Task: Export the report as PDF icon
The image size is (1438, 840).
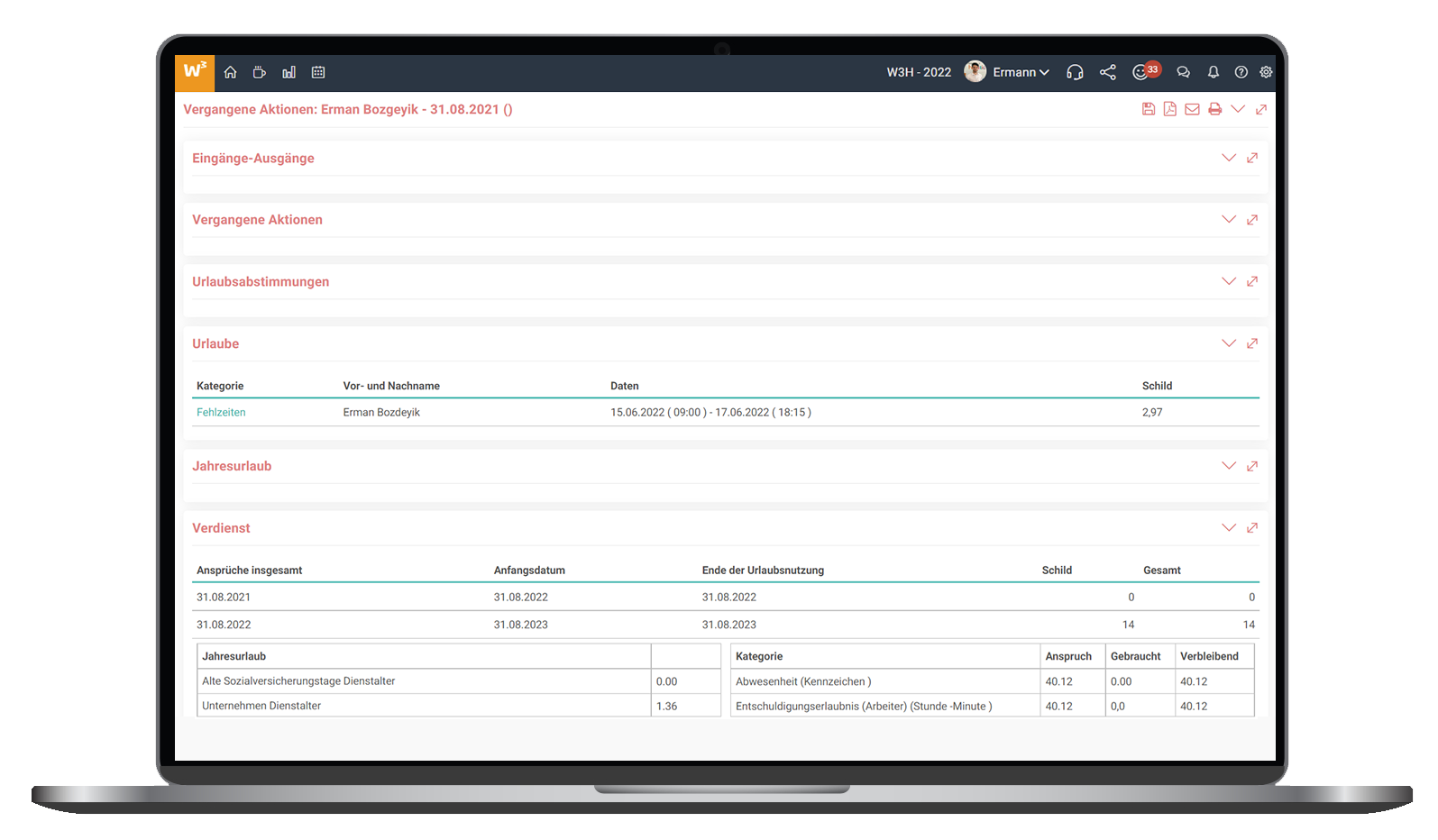Action: (1169, 109)
